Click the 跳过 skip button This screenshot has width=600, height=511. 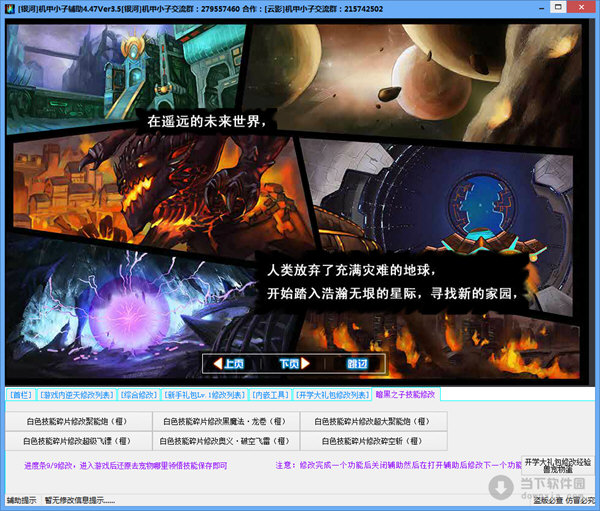[357, 363]
